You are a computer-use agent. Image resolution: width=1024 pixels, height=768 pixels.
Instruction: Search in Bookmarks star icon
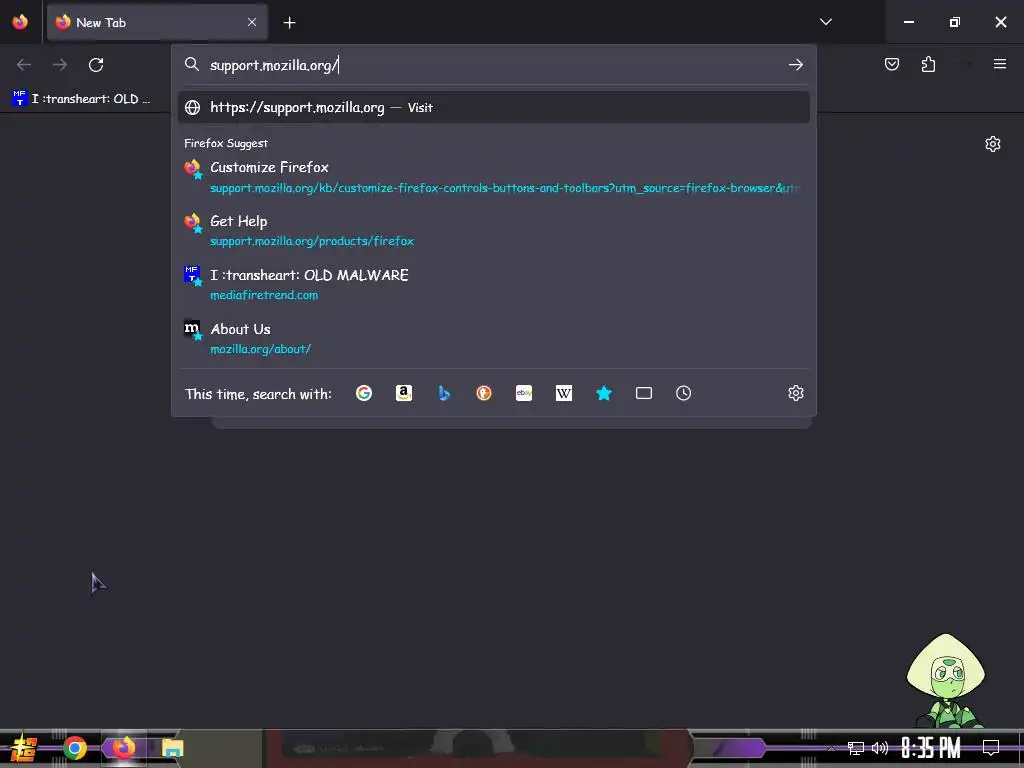604,393
